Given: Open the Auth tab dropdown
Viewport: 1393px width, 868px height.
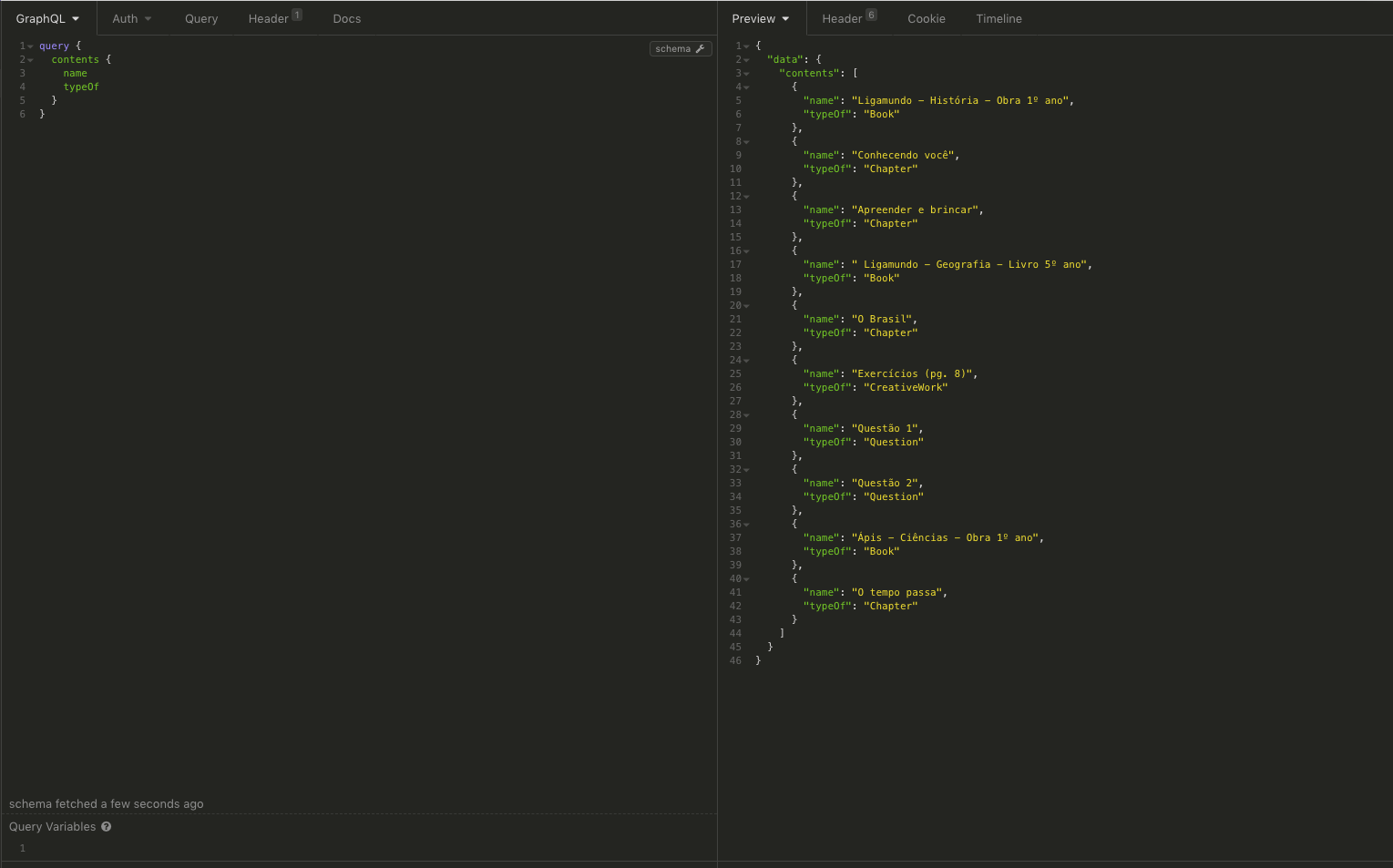Looking at the screenshot, I should point(131,18).
